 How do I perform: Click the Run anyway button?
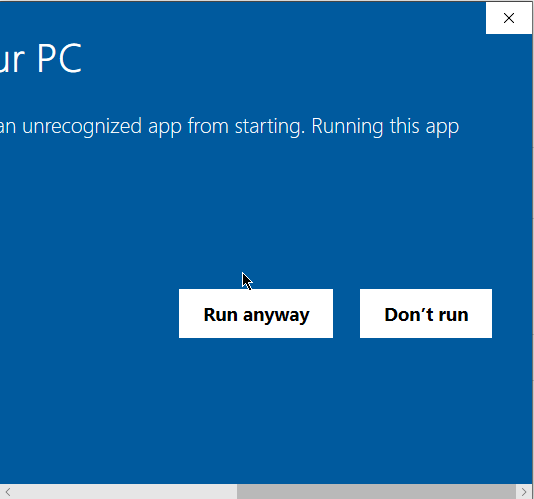tap(256, 314)
